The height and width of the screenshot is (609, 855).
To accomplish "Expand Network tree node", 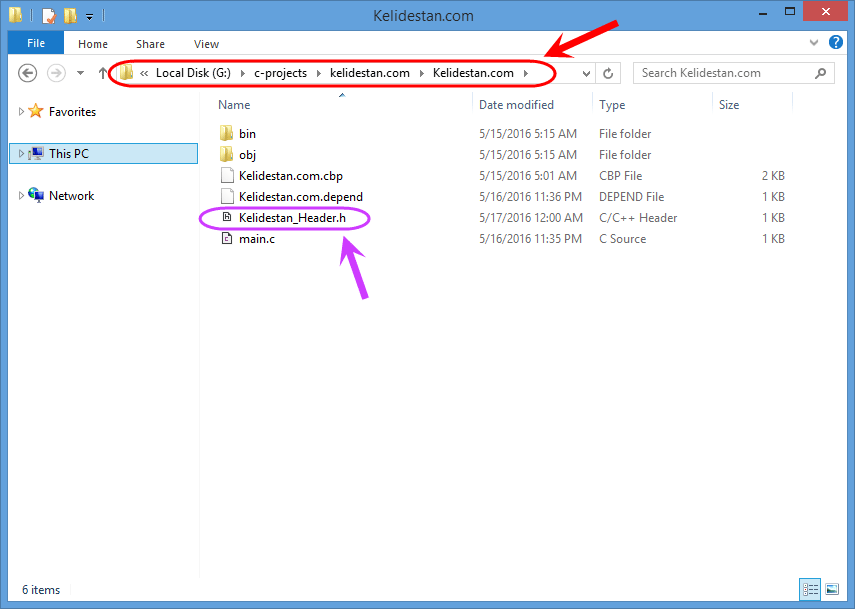I will point(21,195).
